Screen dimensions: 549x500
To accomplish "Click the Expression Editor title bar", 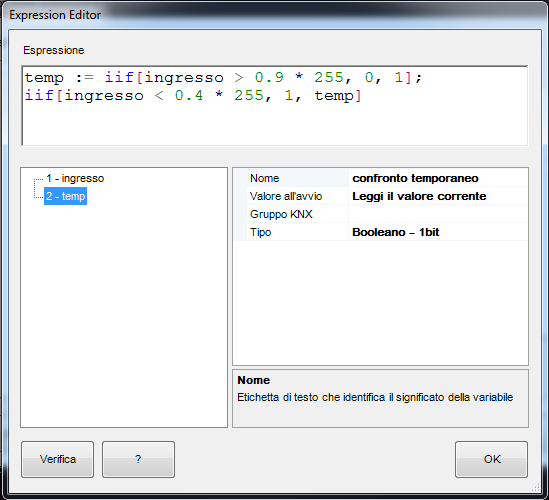I will [x=274, y=15].
